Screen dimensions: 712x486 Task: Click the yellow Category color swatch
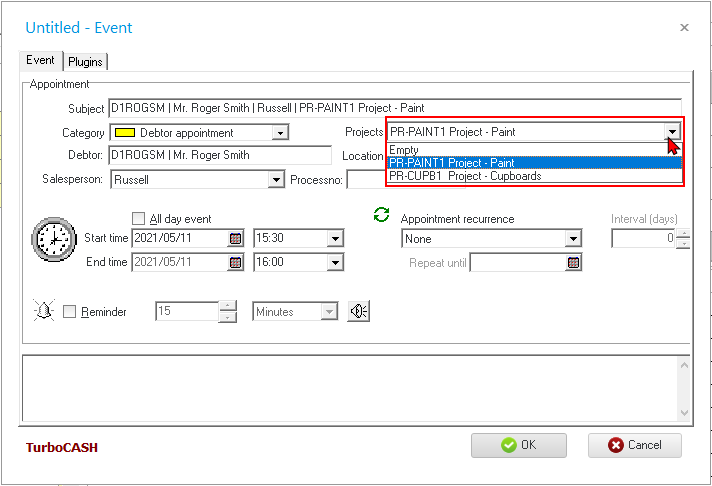point(124,132)
